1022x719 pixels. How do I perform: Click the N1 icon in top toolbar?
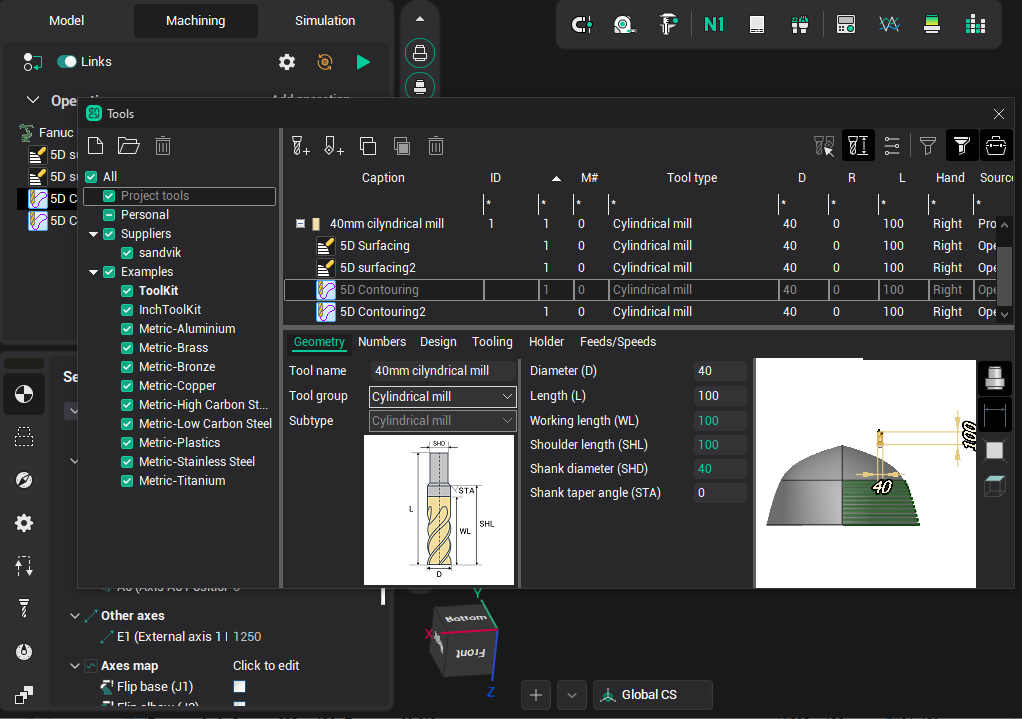pyautogui.click(x=714, y=25)
